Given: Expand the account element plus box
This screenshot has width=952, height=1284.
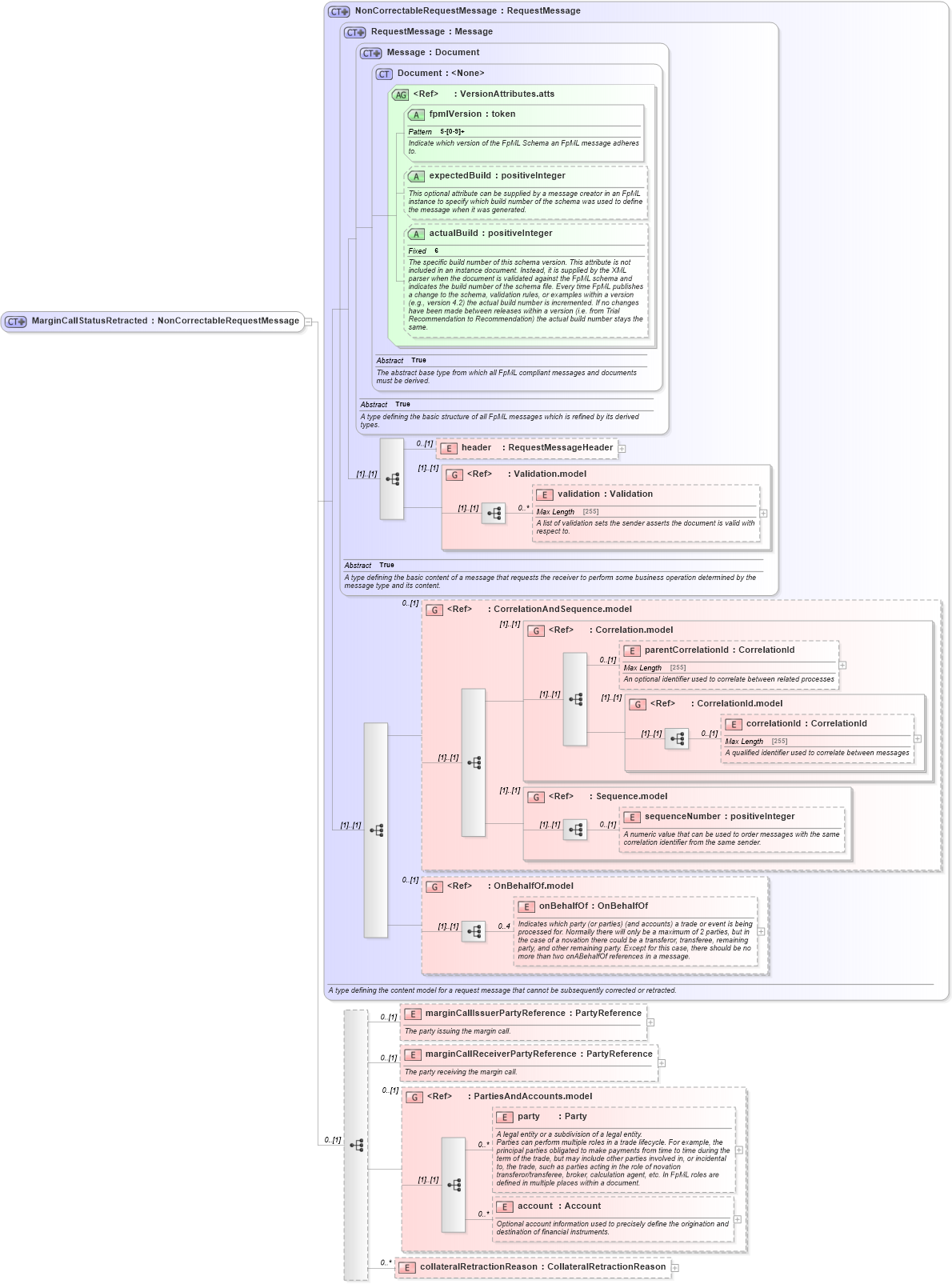Looking at the screenshot, I should click(x=738, y=1219).
